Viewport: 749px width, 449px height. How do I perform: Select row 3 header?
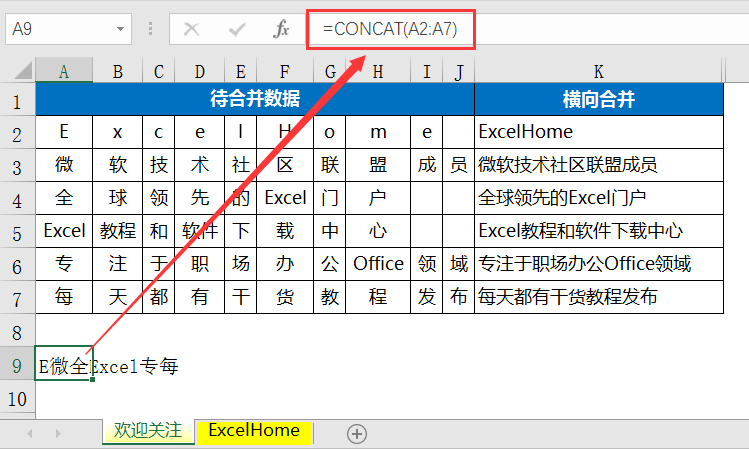tap(17, 165)
